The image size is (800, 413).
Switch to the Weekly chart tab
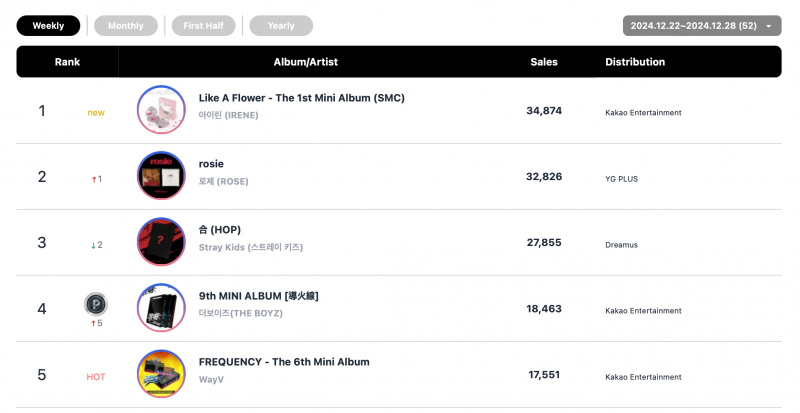point(48,26)
